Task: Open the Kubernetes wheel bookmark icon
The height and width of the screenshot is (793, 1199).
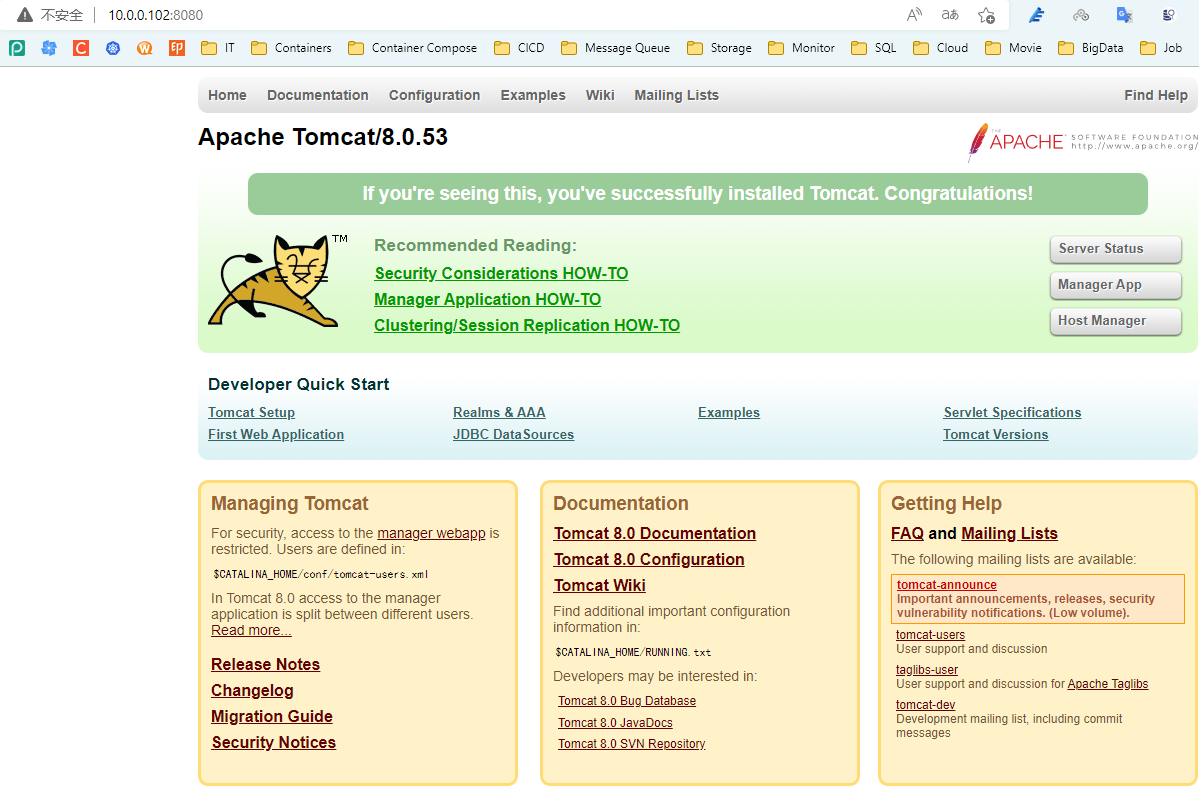Action: coord(113,48)
